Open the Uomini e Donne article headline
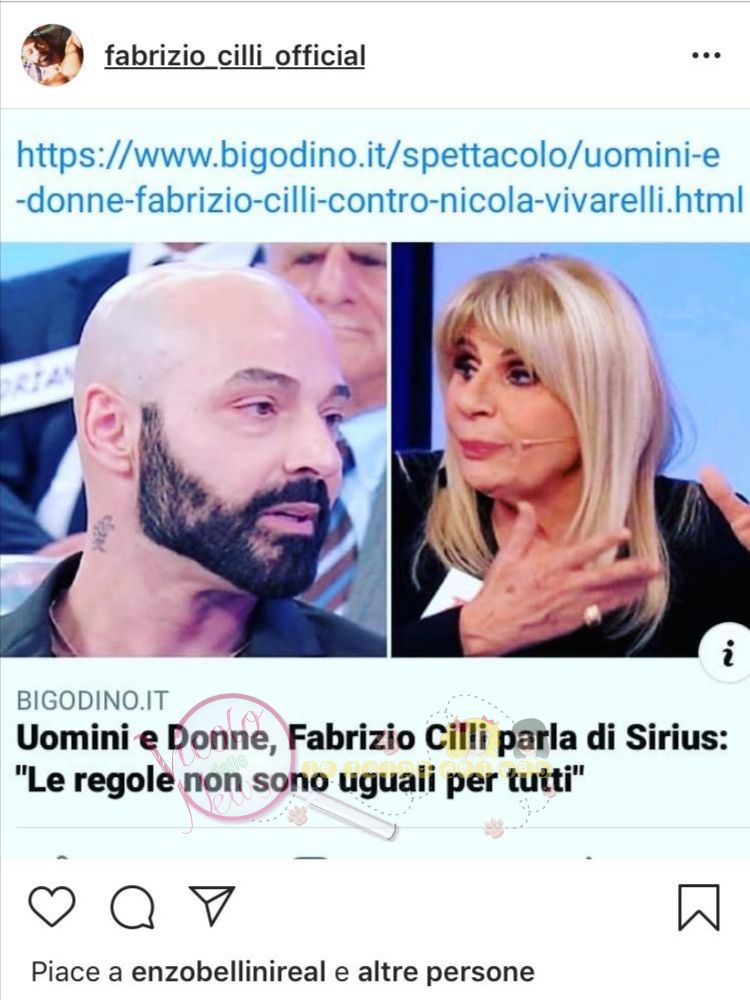The height and width of the screenshot is (1000, 750). click(372, 759)
